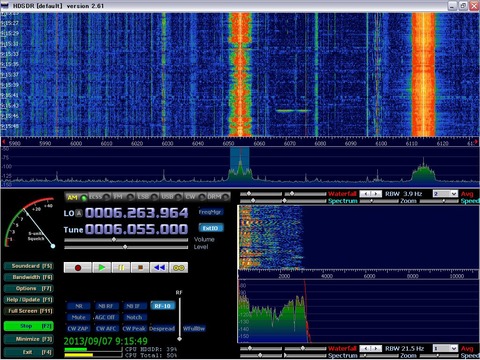Click the blue Rewind button
Screen dimensions: 480x360
tap(159, 268)
